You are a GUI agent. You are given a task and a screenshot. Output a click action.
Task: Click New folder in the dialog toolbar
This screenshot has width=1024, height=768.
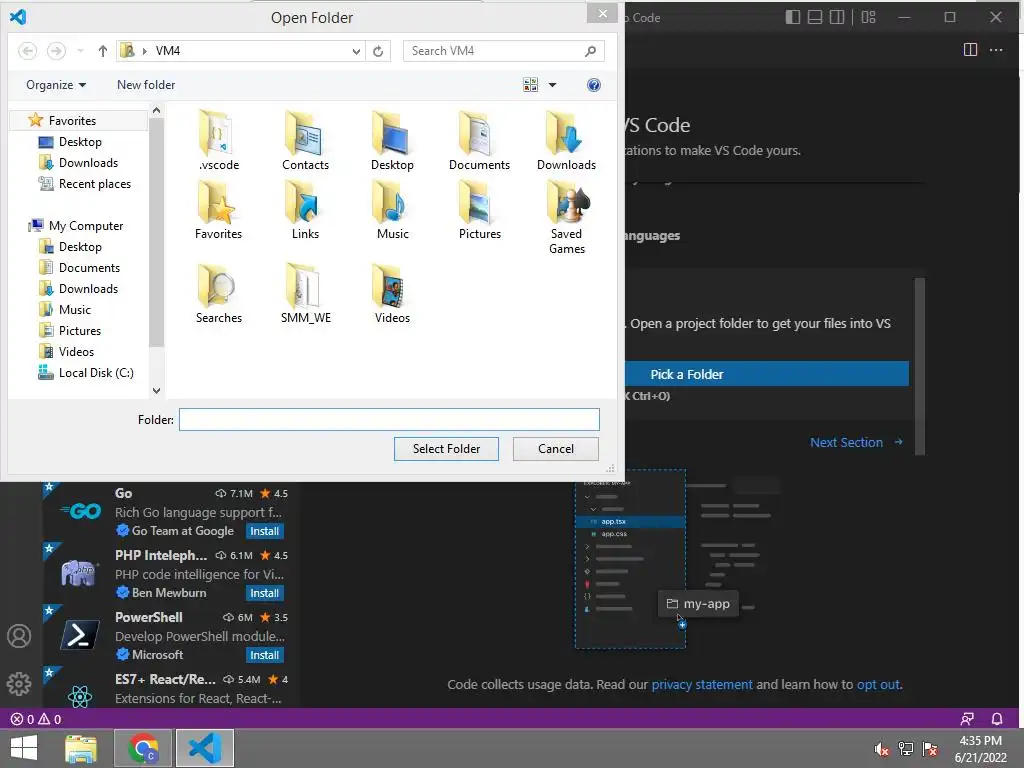pyautogui.click(x=146, y=85)
